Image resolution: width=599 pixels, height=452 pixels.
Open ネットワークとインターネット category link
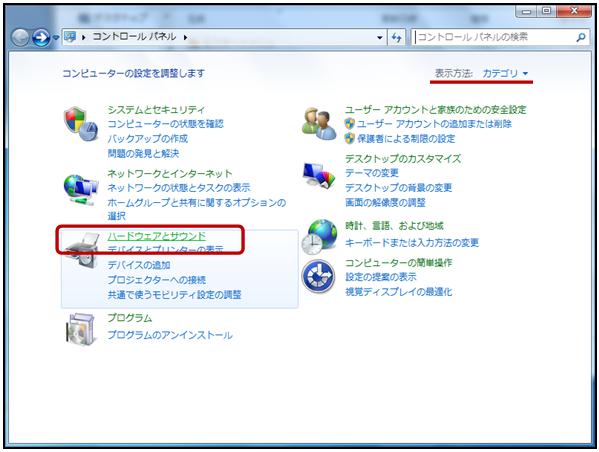(170, 173)
